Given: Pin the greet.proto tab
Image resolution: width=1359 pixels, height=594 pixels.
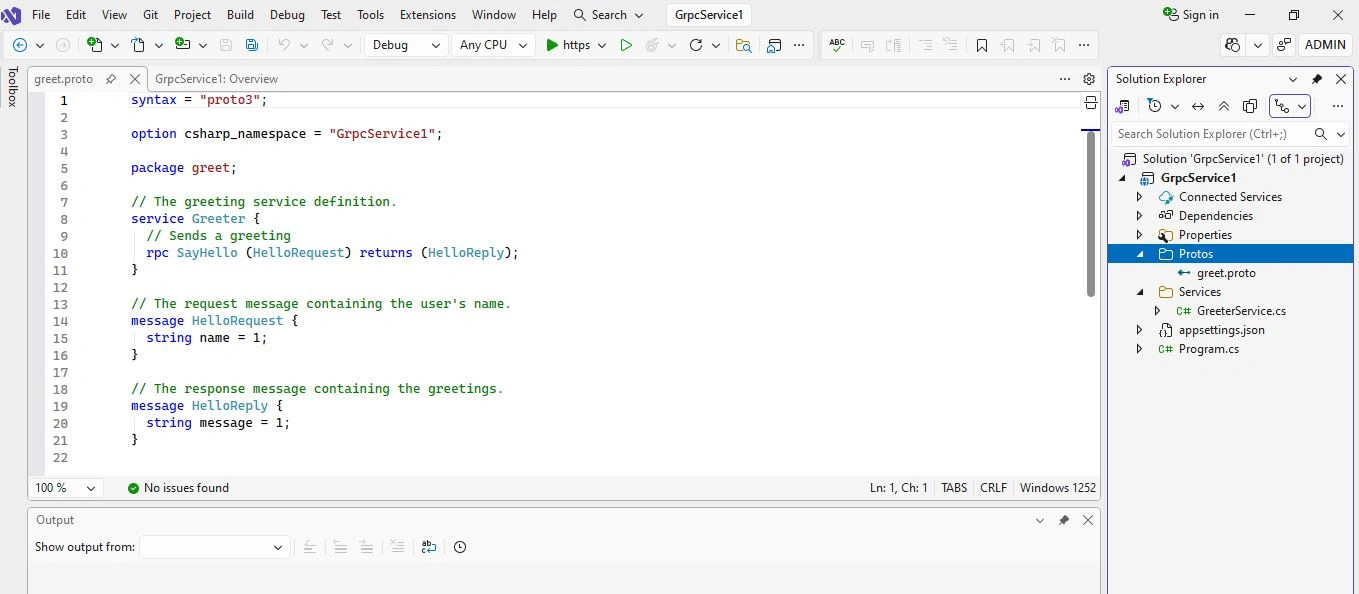Looking at the screenshot, I should click(x=111, y=79).
